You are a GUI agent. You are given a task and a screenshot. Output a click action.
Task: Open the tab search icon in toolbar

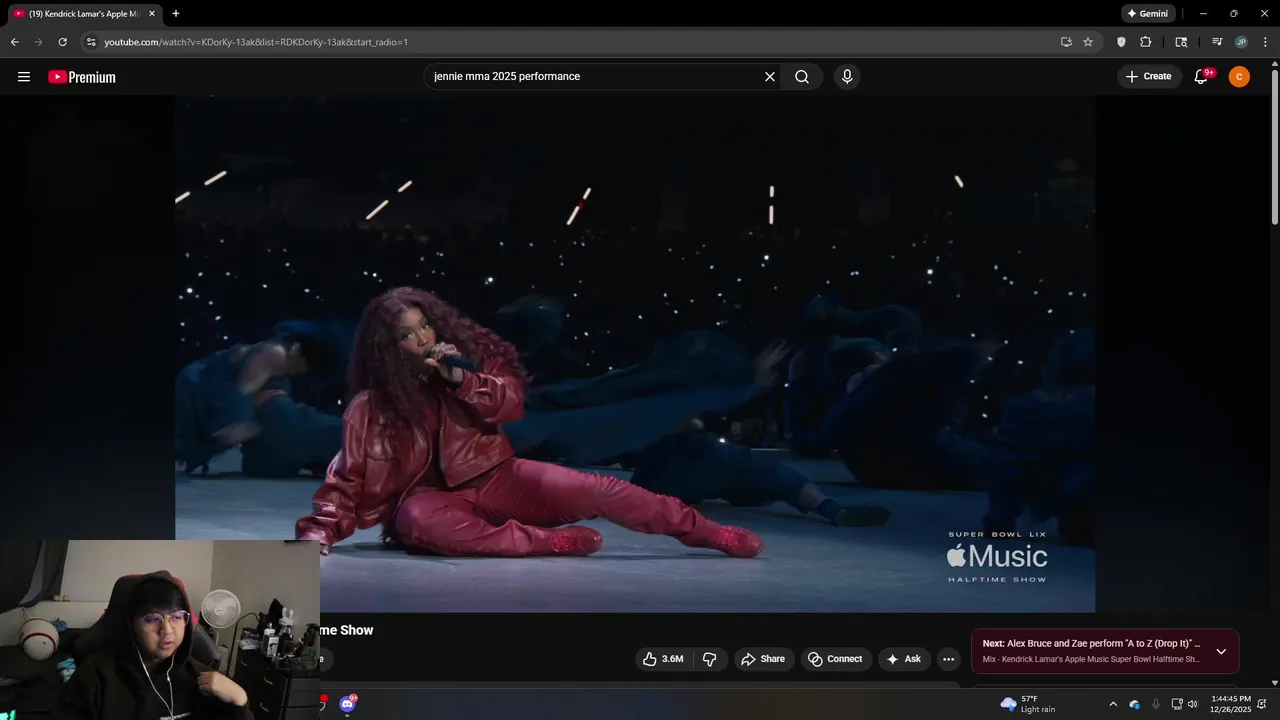(1181, 42)
